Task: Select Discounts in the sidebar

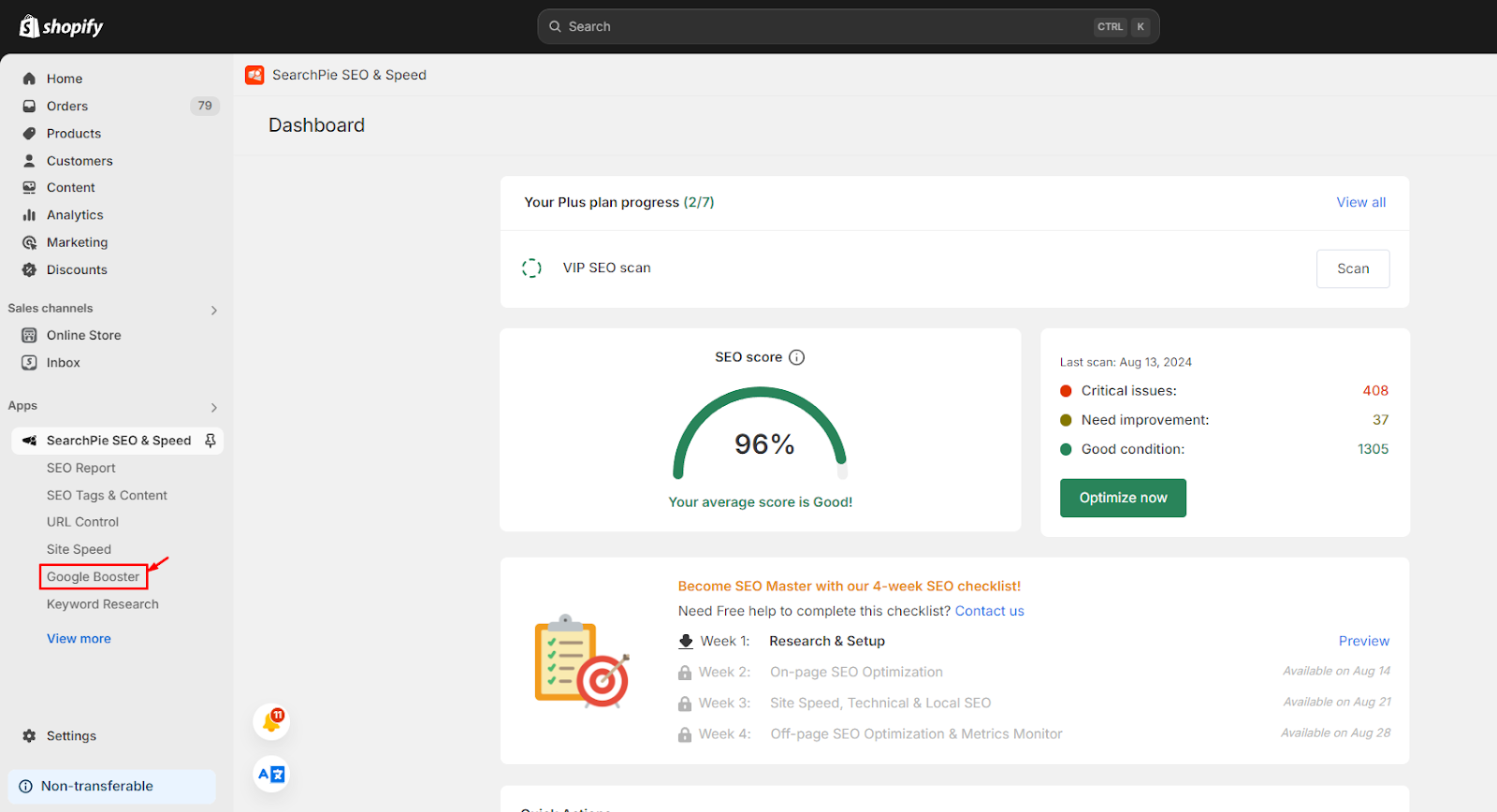Action: pos(77,269)
